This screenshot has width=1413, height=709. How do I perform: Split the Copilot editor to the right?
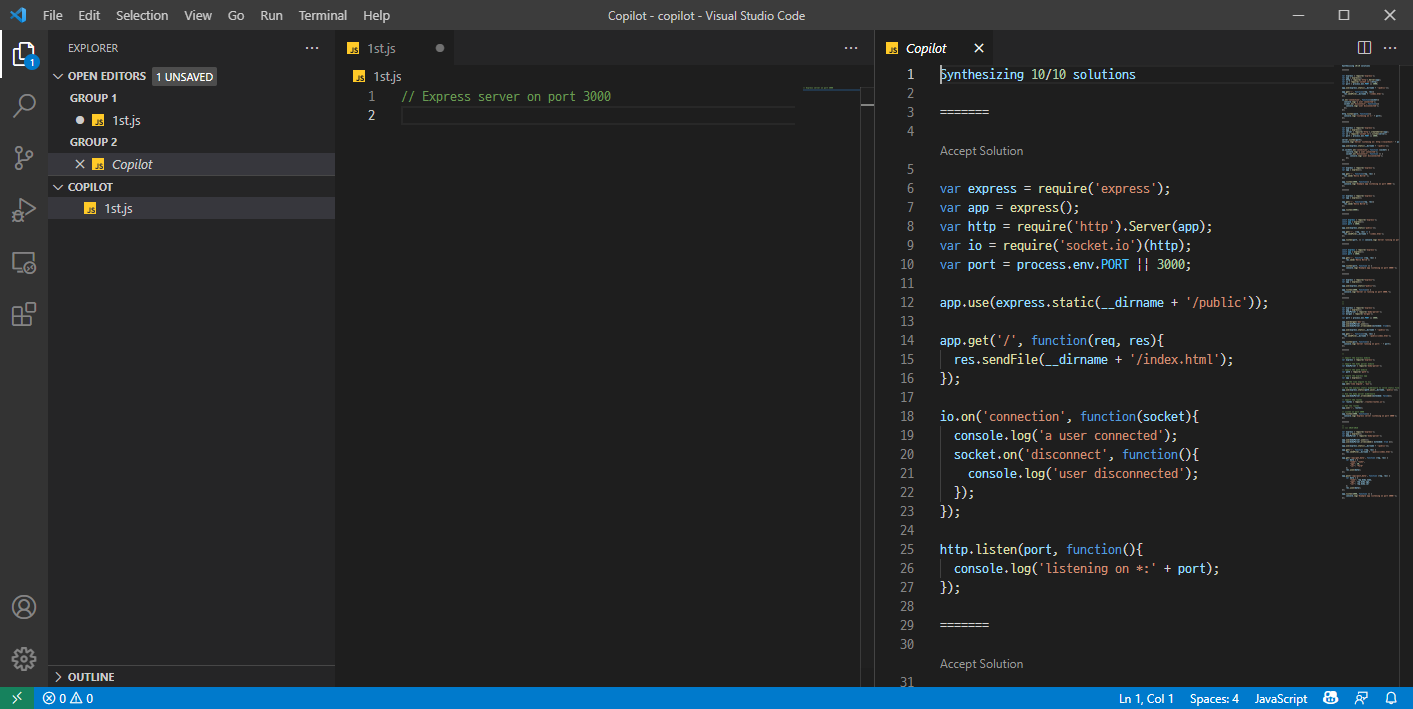[1364, 48]
